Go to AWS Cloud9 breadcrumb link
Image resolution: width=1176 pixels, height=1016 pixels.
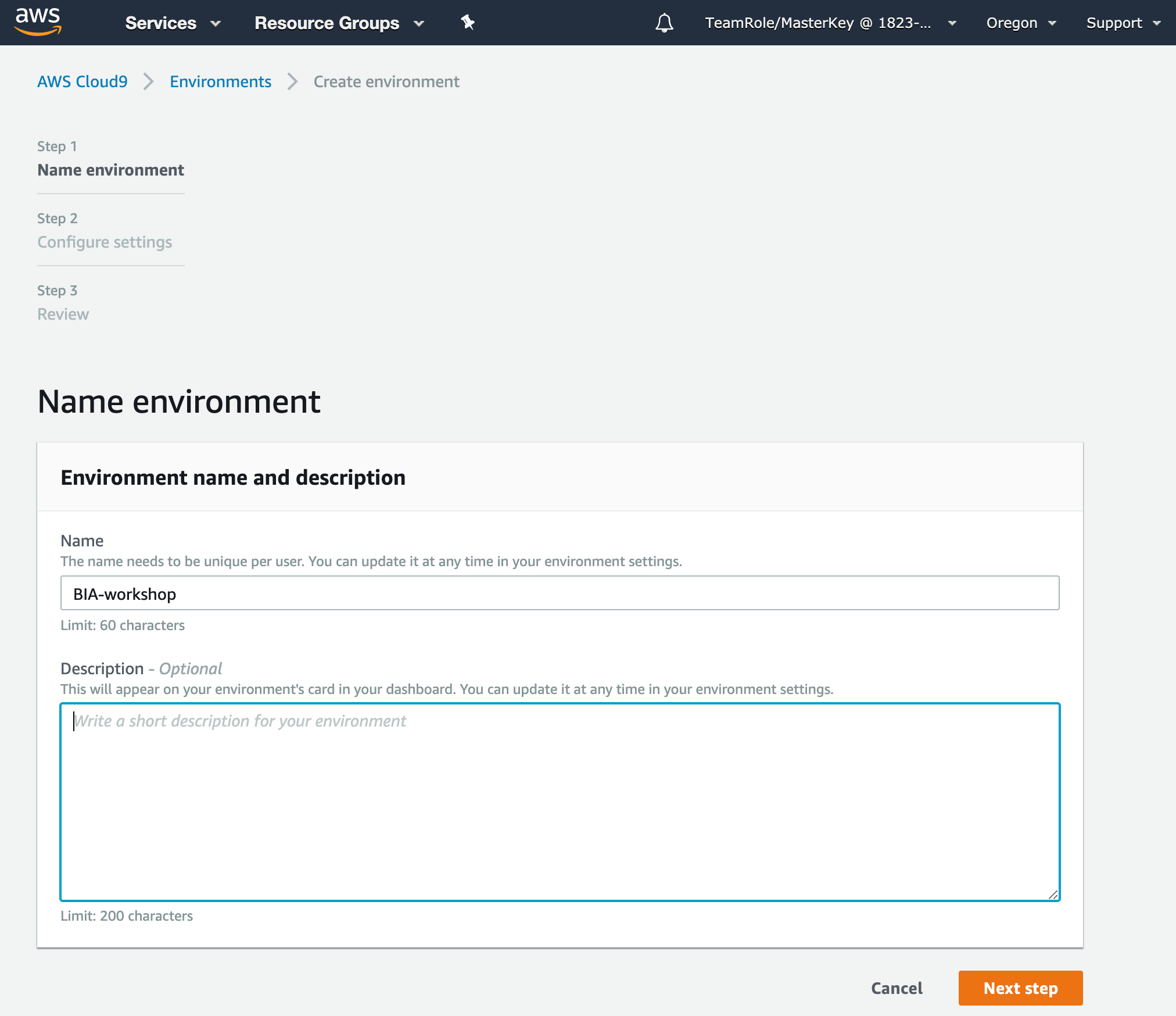tap(83, 82)
